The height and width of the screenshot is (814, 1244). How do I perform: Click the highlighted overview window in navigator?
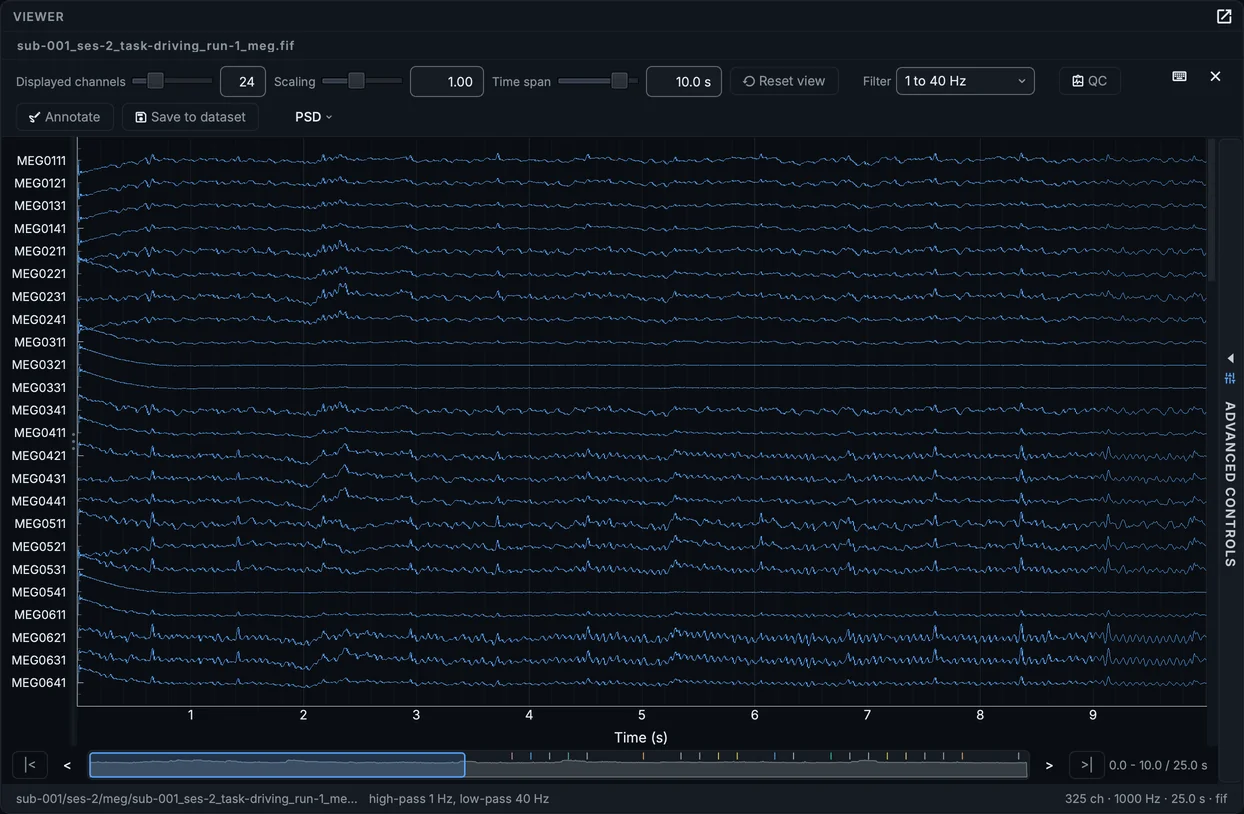pyautogui.click(x=277, y=765)
